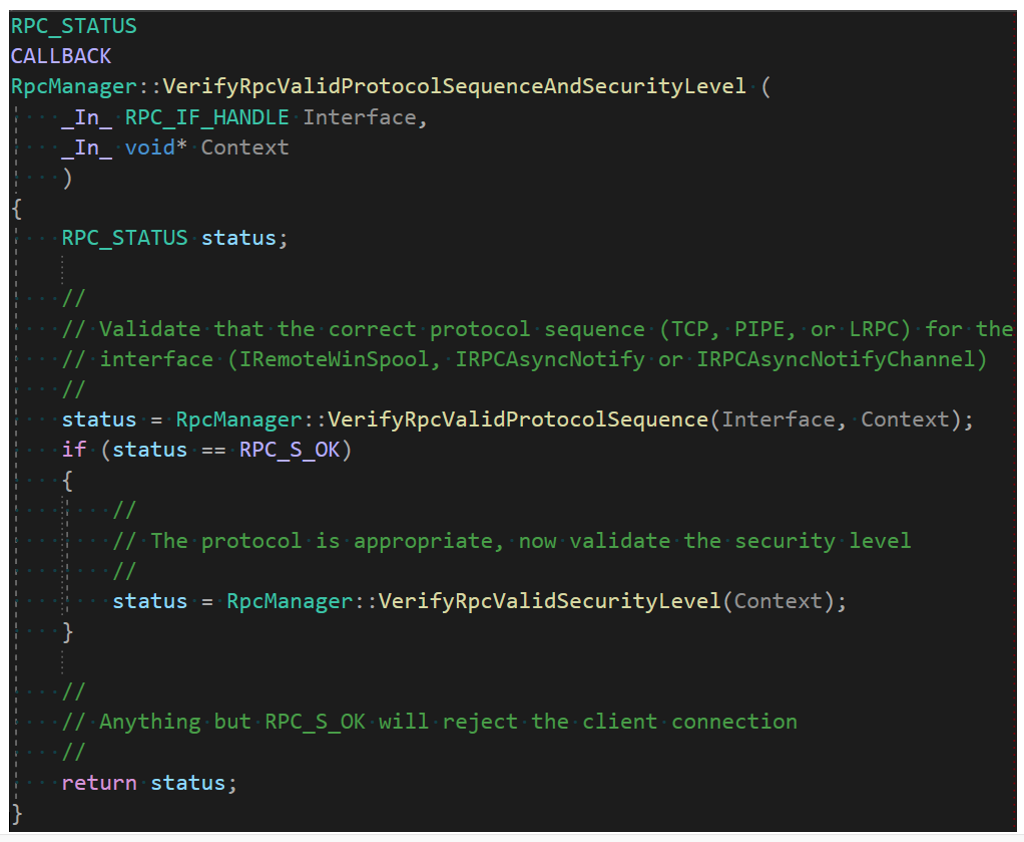The image size is (1024, 842).
Task: Click the opening brace of the function body
Action: (16, 208)
